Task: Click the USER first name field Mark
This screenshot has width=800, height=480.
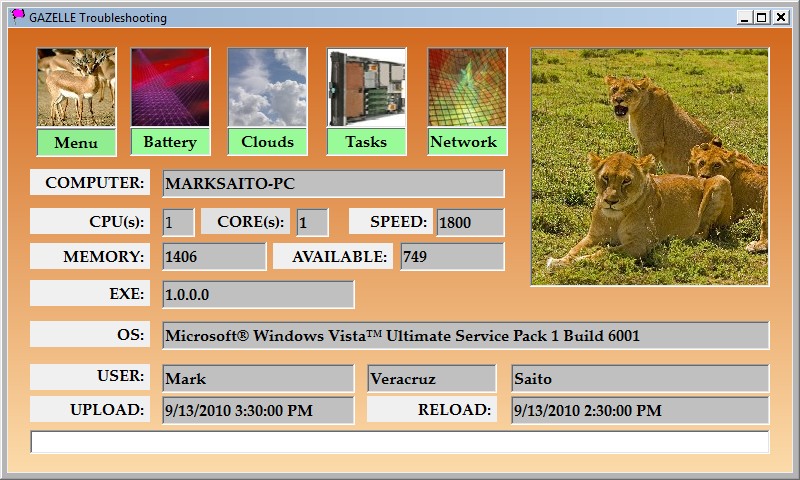Action: tap(258, 378)
